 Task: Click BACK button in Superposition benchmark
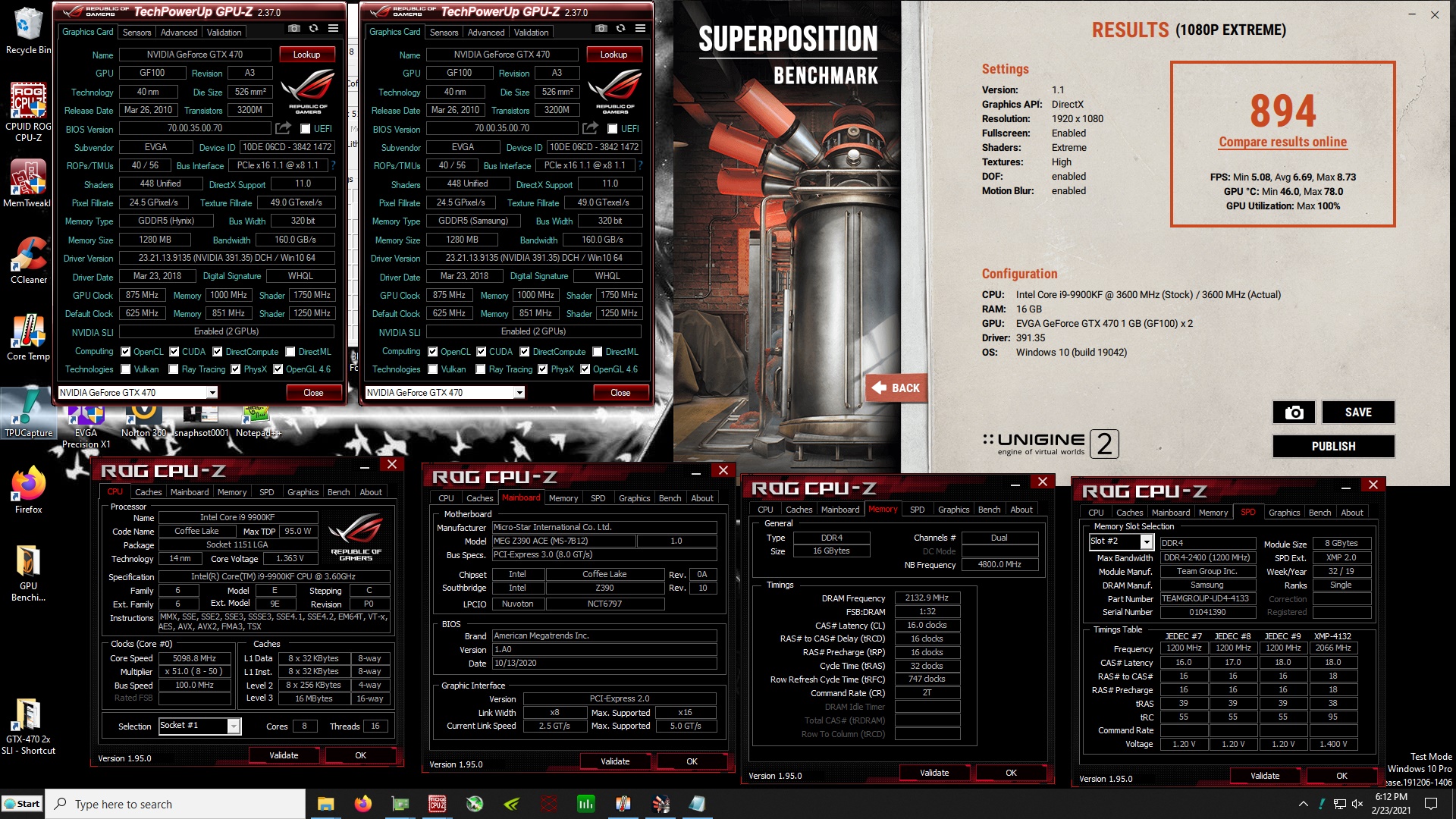click(896, 388)
